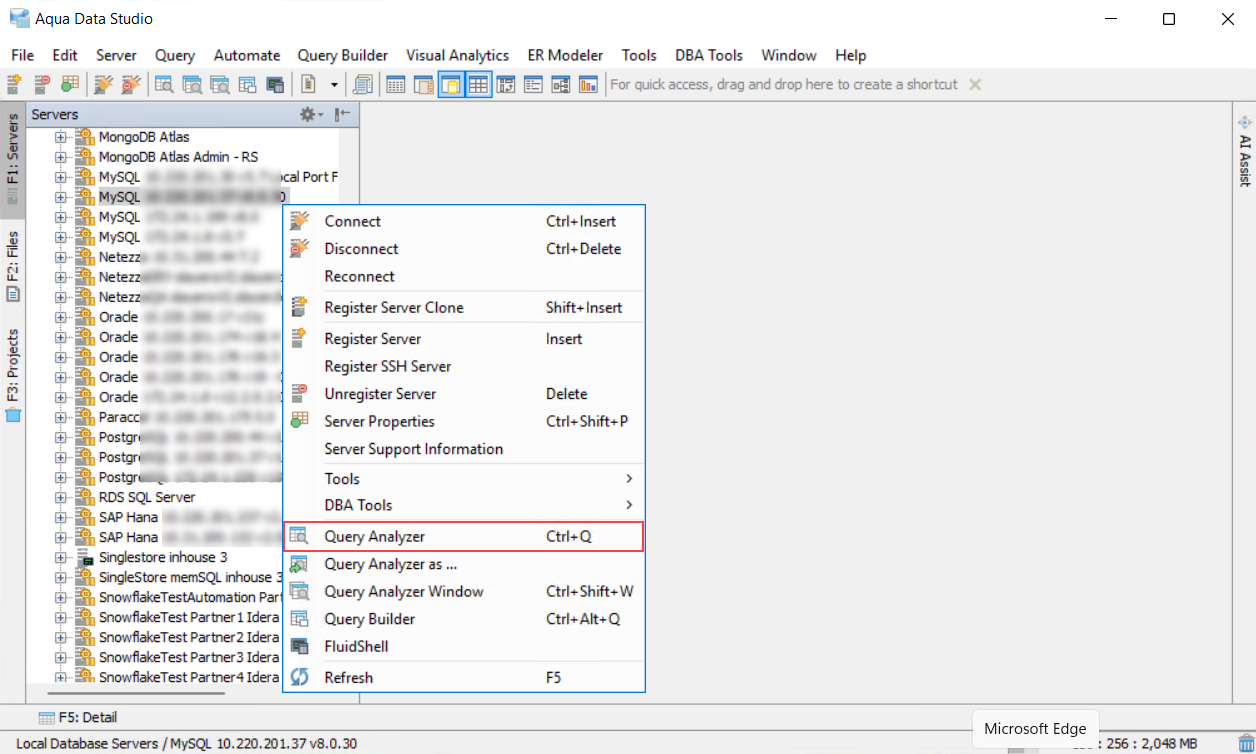The image size is (1256, 754).
Task: Select Query Builder in the context menu
Action: pyautogui.click(x=464, y=619)
